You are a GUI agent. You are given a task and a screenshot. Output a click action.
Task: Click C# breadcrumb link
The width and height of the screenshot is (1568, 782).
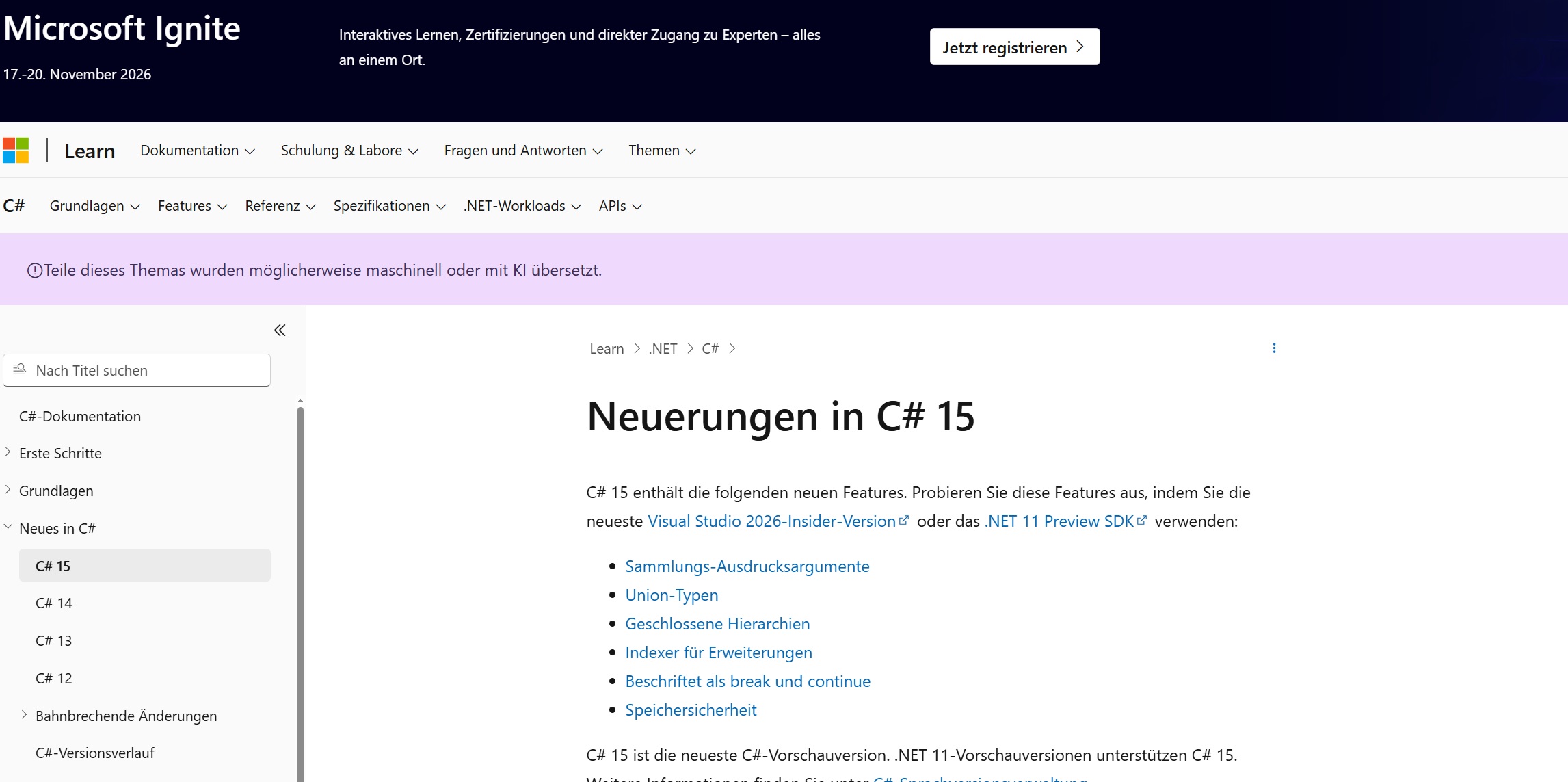pyautogui.click(x=710, y=349)
